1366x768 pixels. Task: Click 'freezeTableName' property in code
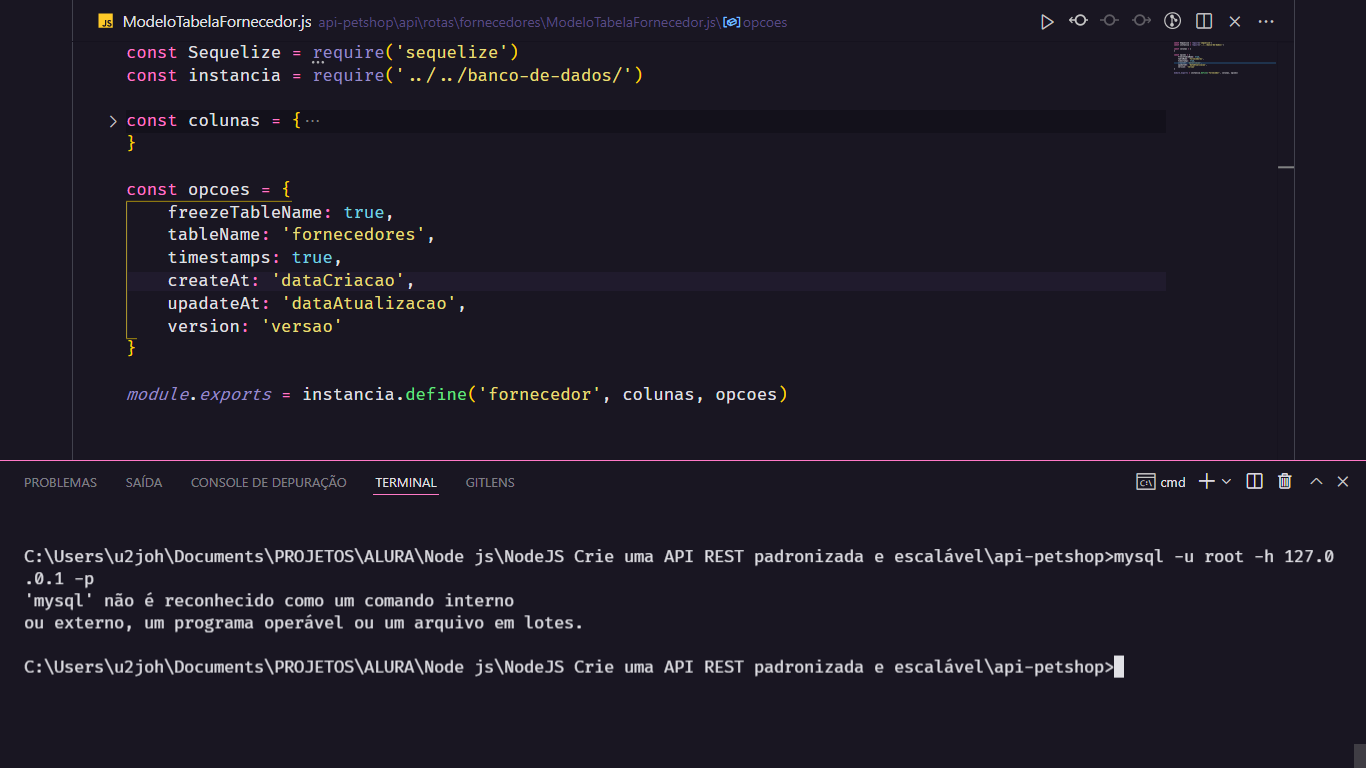(x=245, y=212)
